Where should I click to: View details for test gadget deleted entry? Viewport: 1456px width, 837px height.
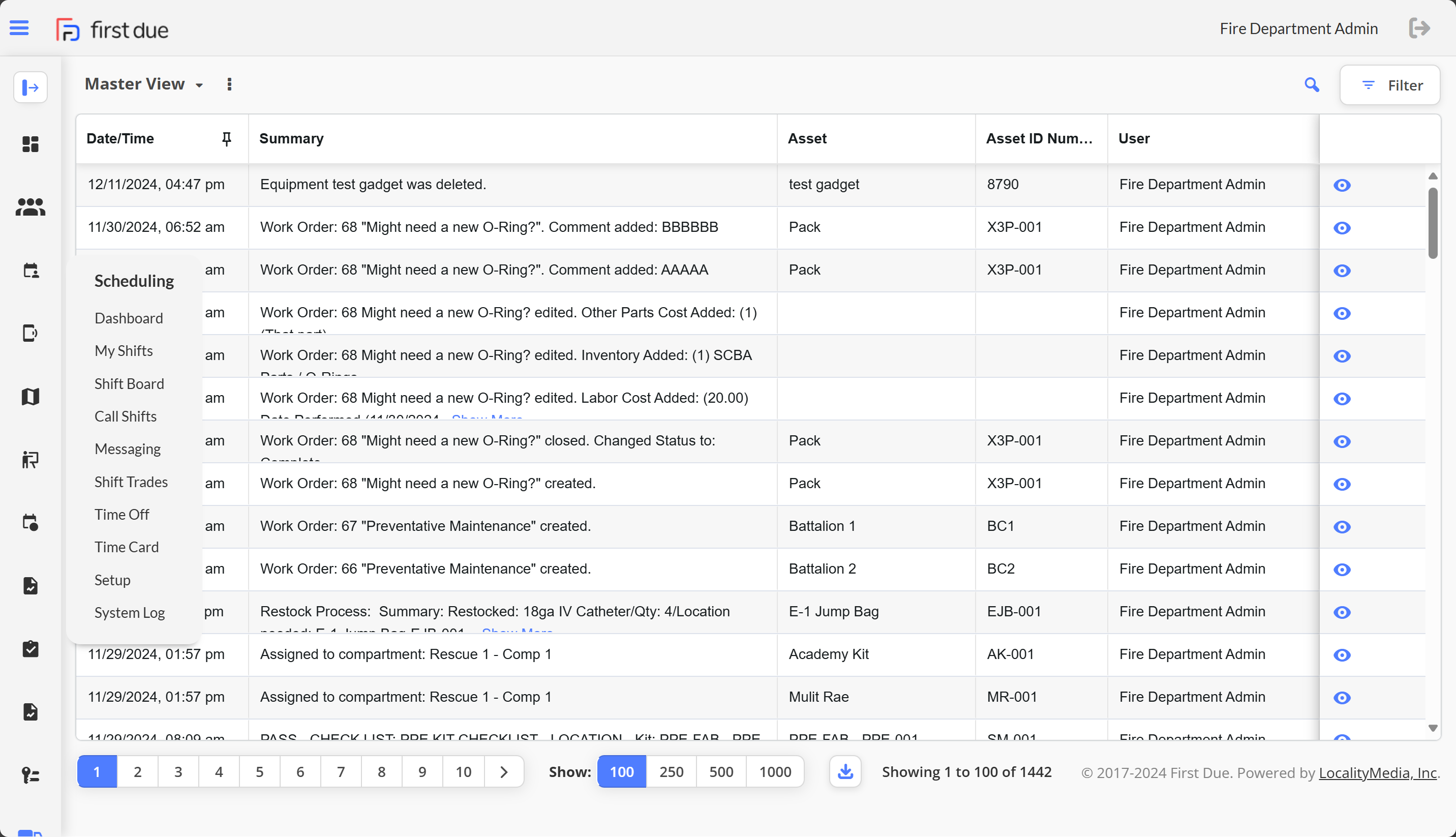(x=1342, y=185)
